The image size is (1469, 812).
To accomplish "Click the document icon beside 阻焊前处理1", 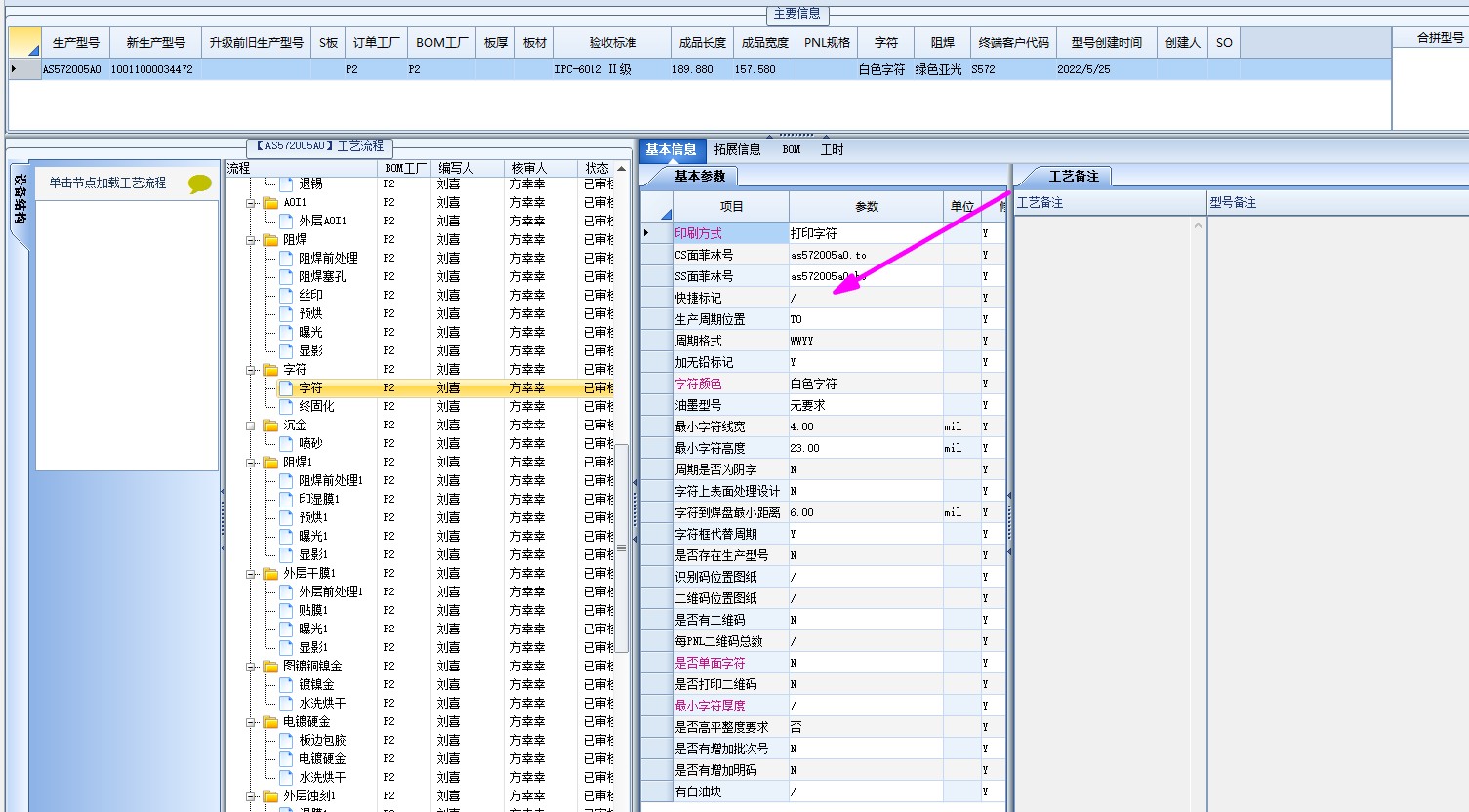I will [287, 480].
